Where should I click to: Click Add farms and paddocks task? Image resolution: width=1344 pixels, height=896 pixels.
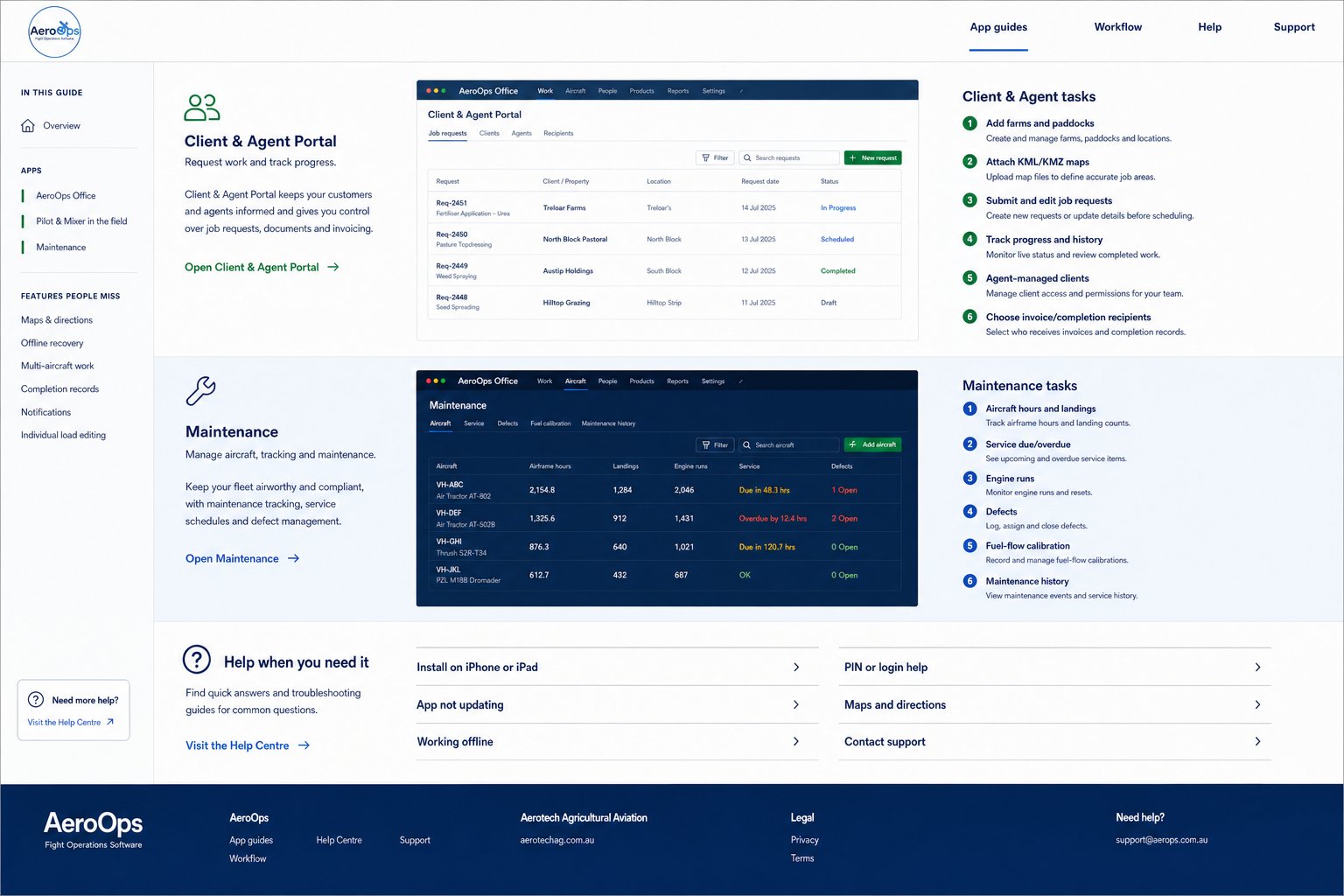(x=1039, y=123)
